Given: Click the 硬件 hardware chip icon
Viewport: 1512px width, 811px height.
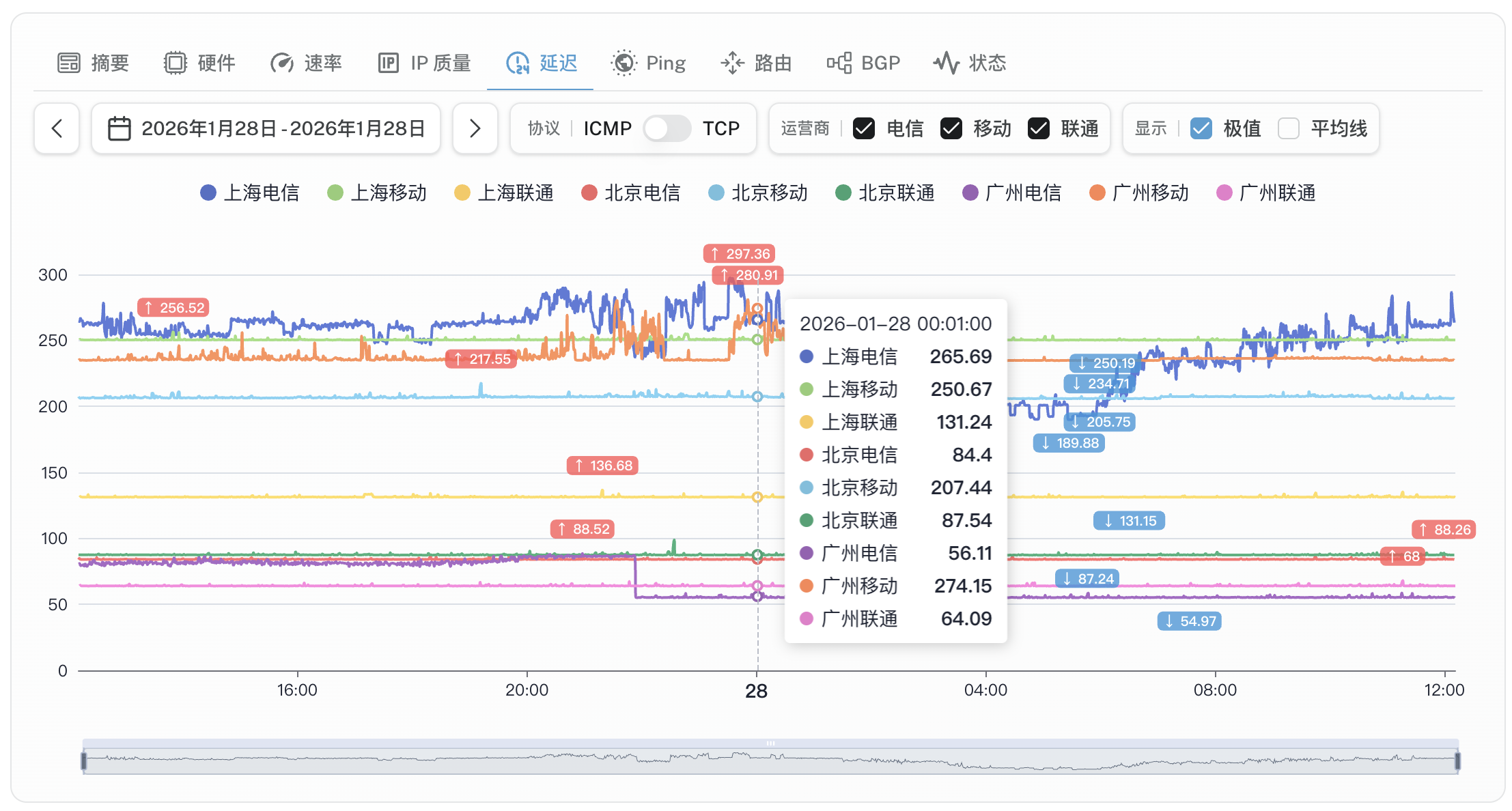Looking at the screenshot, I should [175, 63].
